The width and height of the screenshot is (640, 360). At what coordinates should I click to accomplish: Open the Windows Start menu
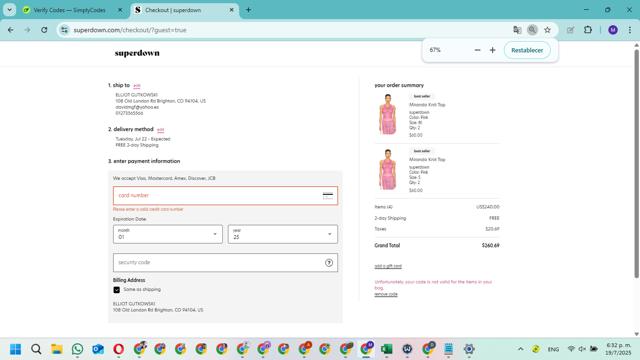click(x=16, y=349)
